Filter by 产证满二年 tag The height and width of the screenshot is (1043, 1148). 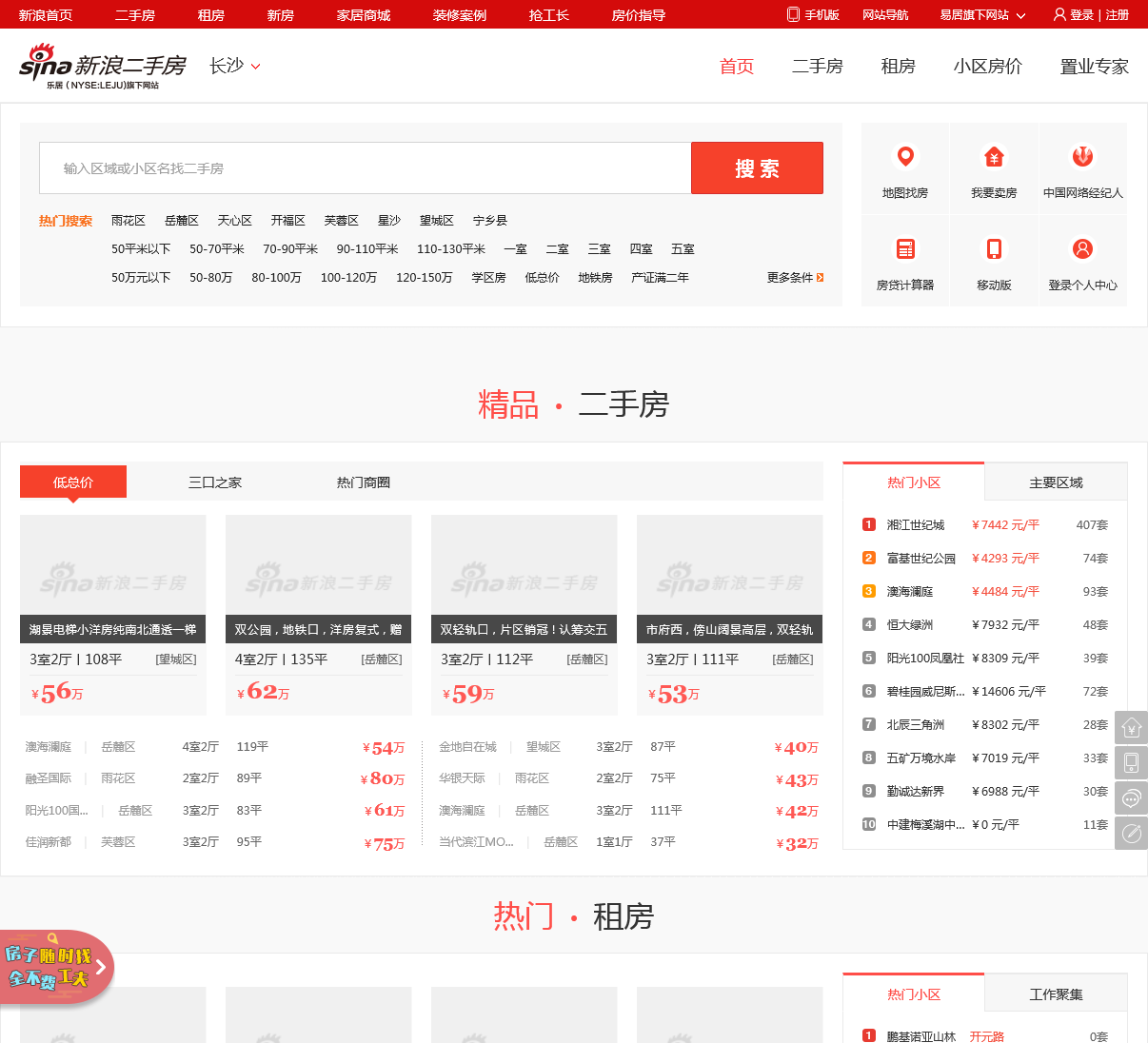tap(661, 278)
